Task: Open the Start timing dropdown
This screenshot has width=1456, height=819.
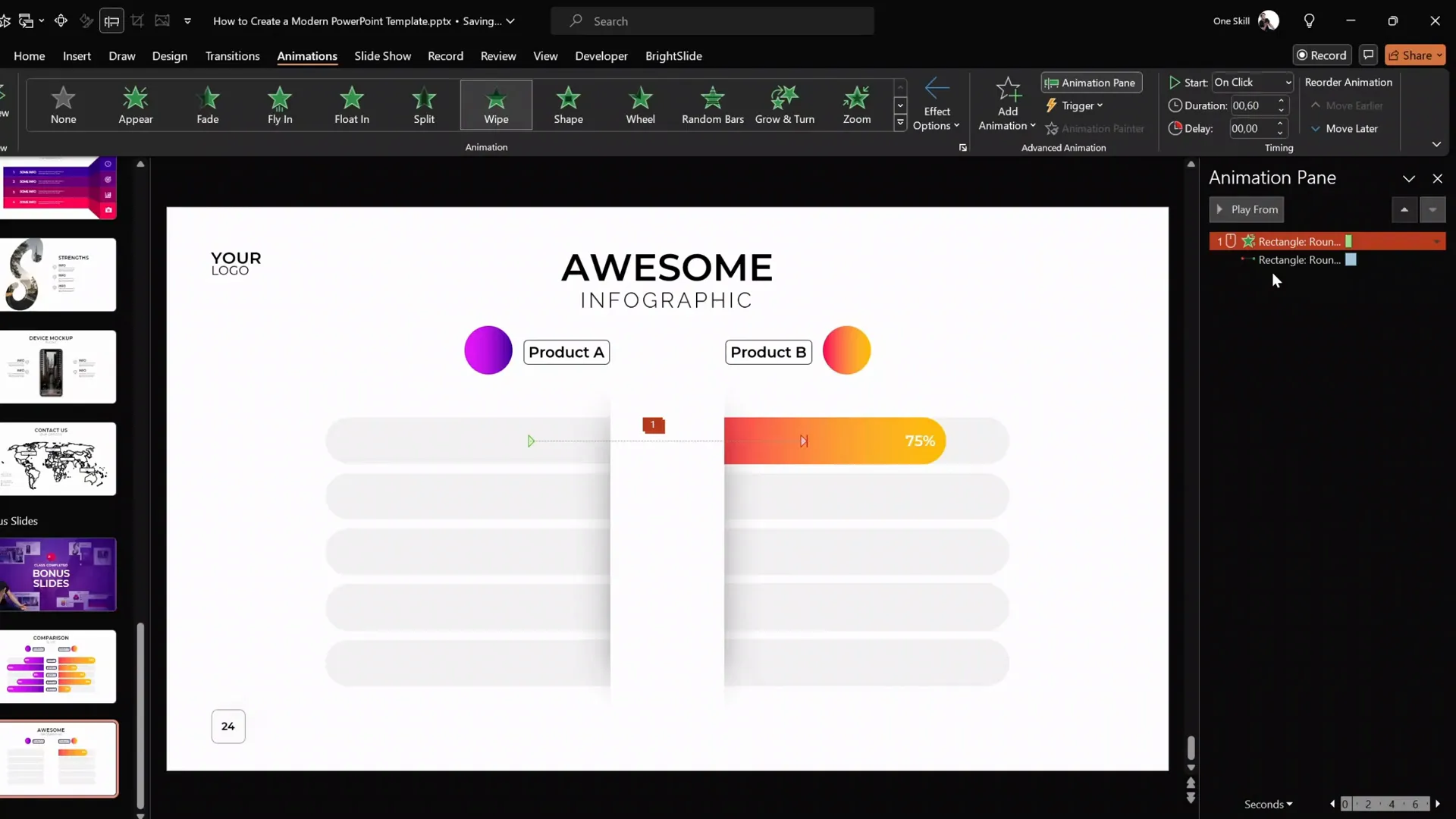Action: coord(1252,82)
